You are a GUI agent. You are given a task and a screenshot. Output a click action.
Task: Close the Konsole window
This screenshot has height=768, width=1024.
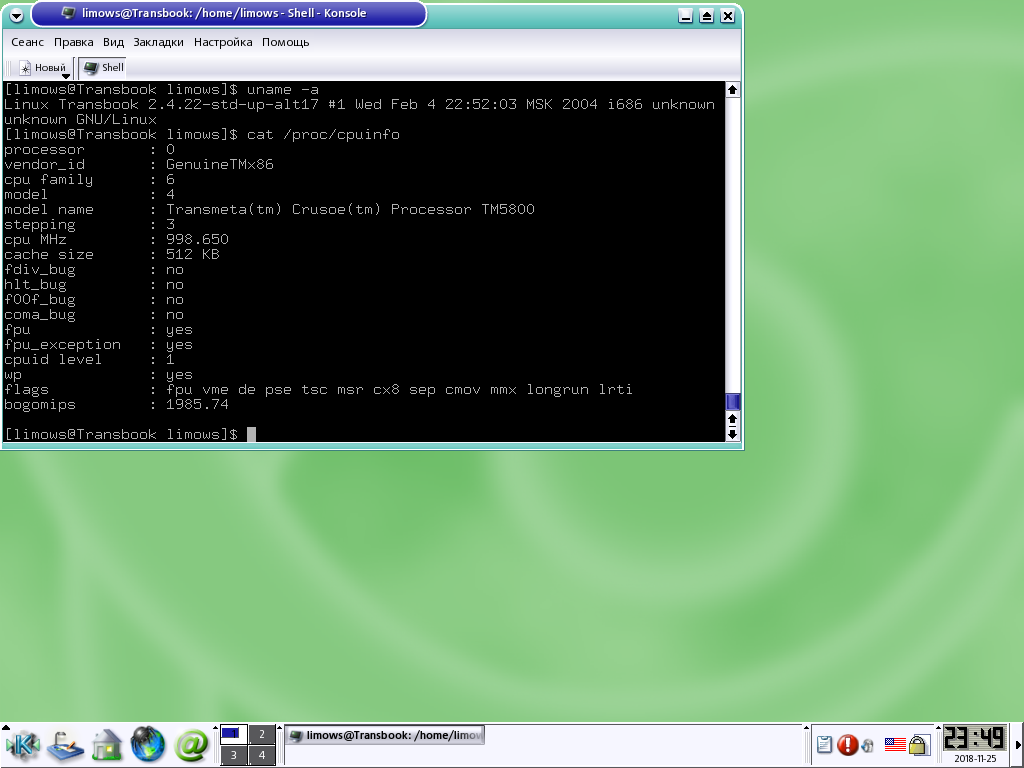coord(728,16)
